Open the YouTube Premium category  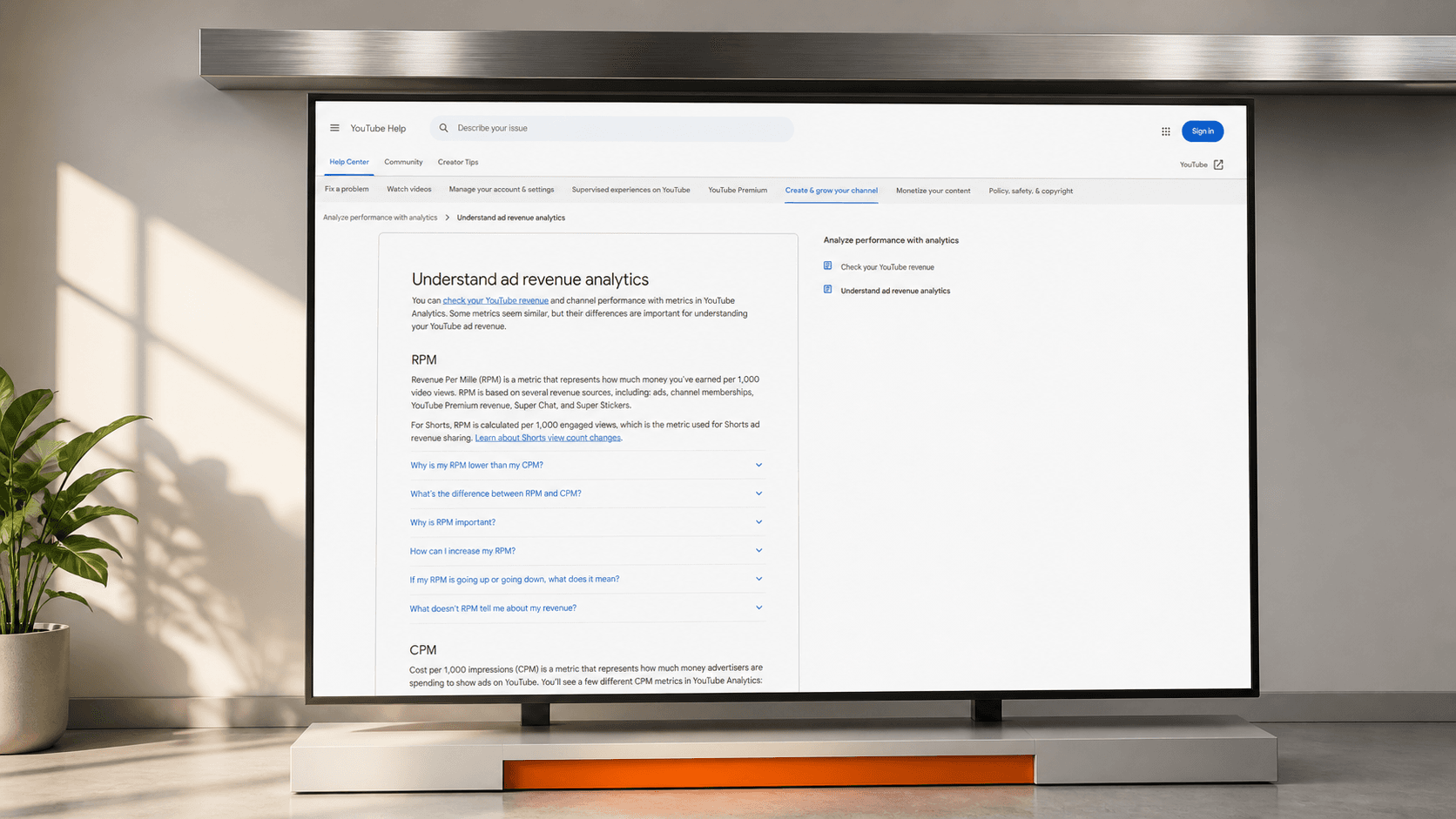pos(738,190)
